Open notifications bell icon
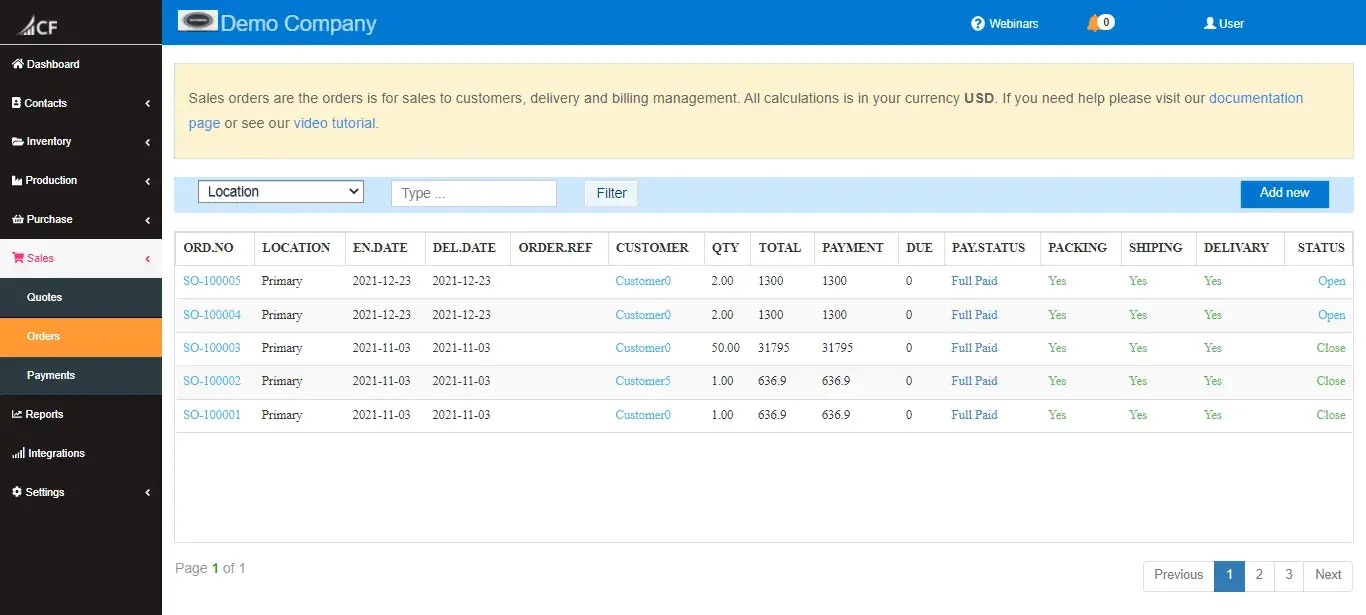This screenshot has height=615, width=1366. (x=1093, y=23)
